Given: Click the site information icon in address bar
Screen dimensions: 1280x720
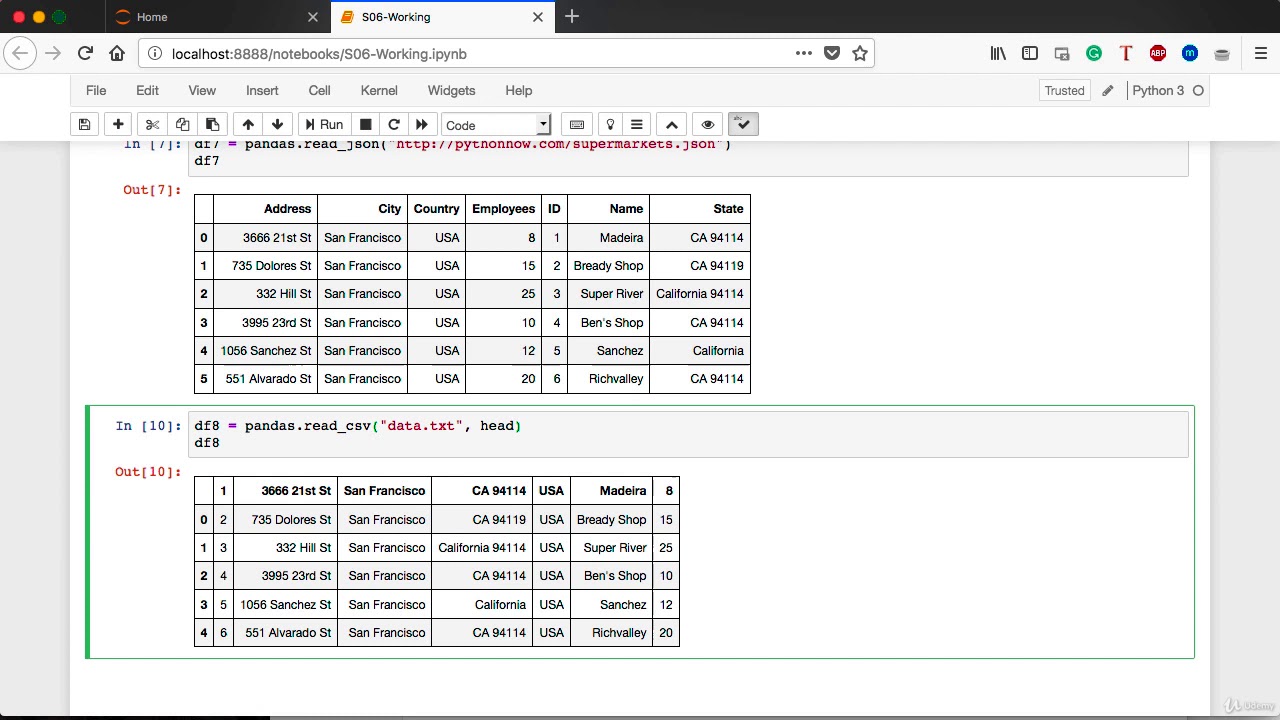Looking at the screenshot, I should tap(153, 54).
